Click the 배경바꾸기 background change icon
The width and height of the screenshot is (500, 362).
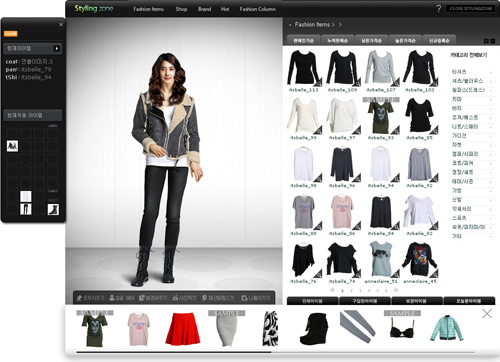point(142,298)
